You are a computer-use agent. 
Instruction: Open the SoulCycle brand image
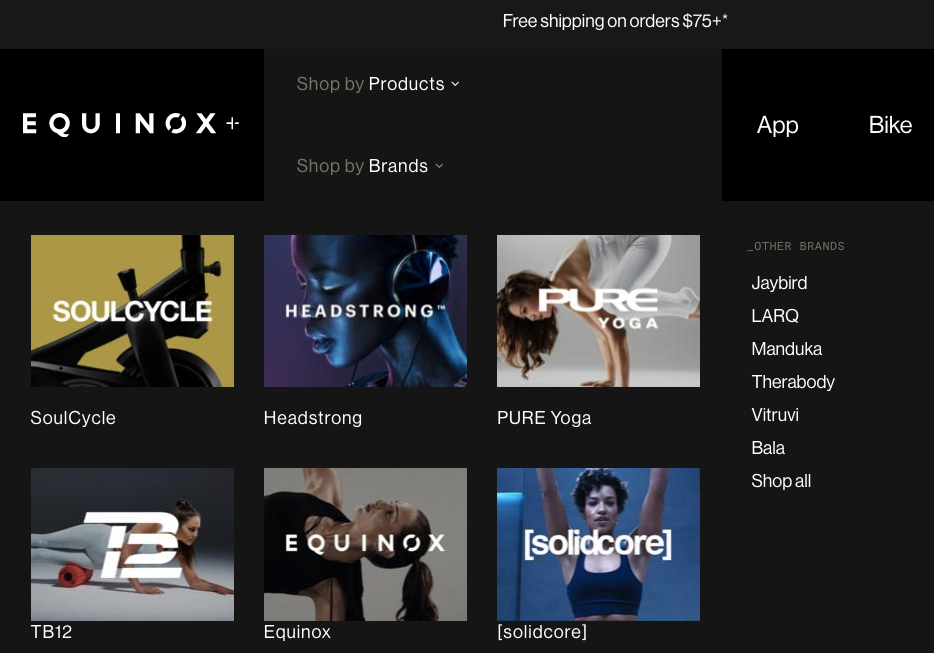132,311
